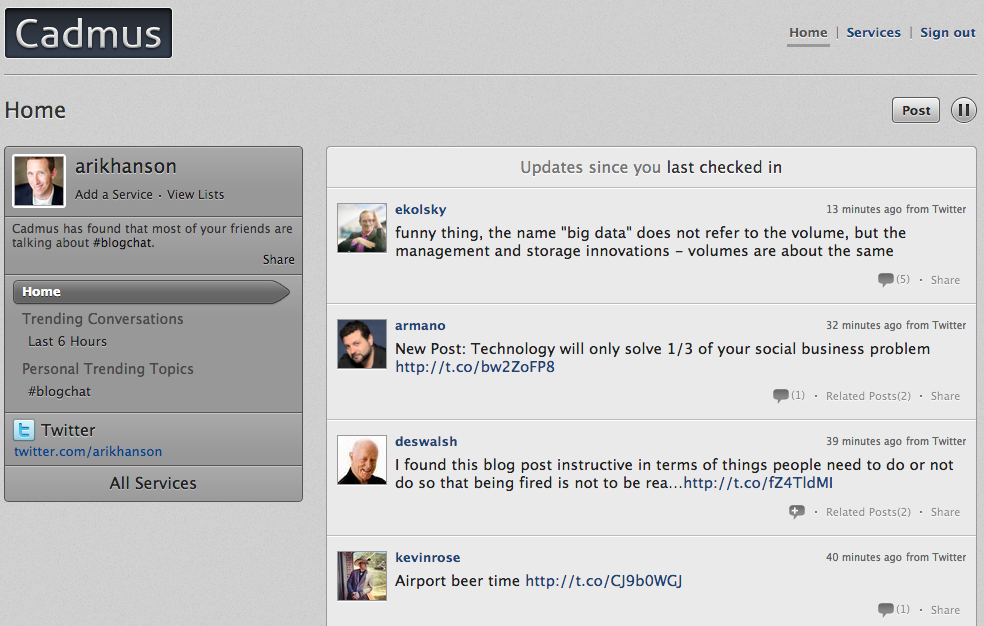984x626 pixels.
Task: Share armano's post
Action: 945,396
